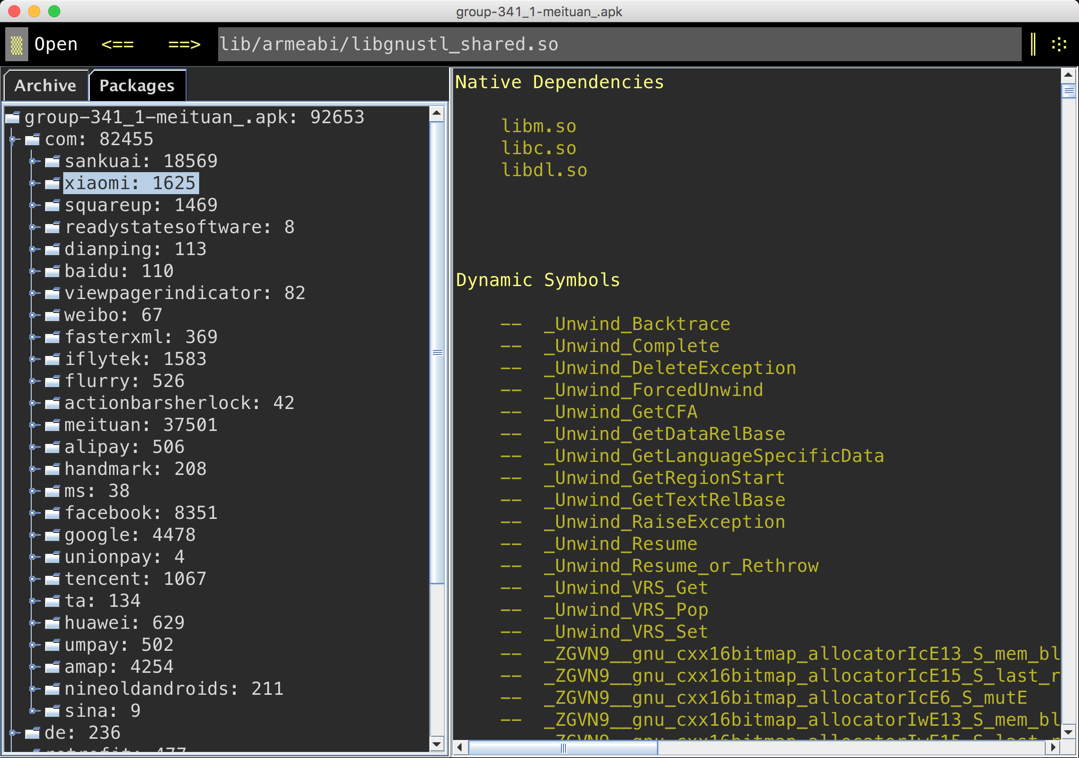Click the package tree scroll-up arrow
The width and height of the screenshot is (1079, 758).
click(x=437, y=114)
